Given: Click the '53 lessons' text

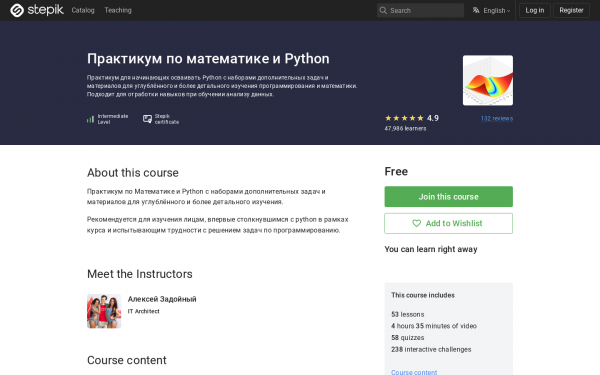Looking at the screenshot, I should [x=408, y=314].
